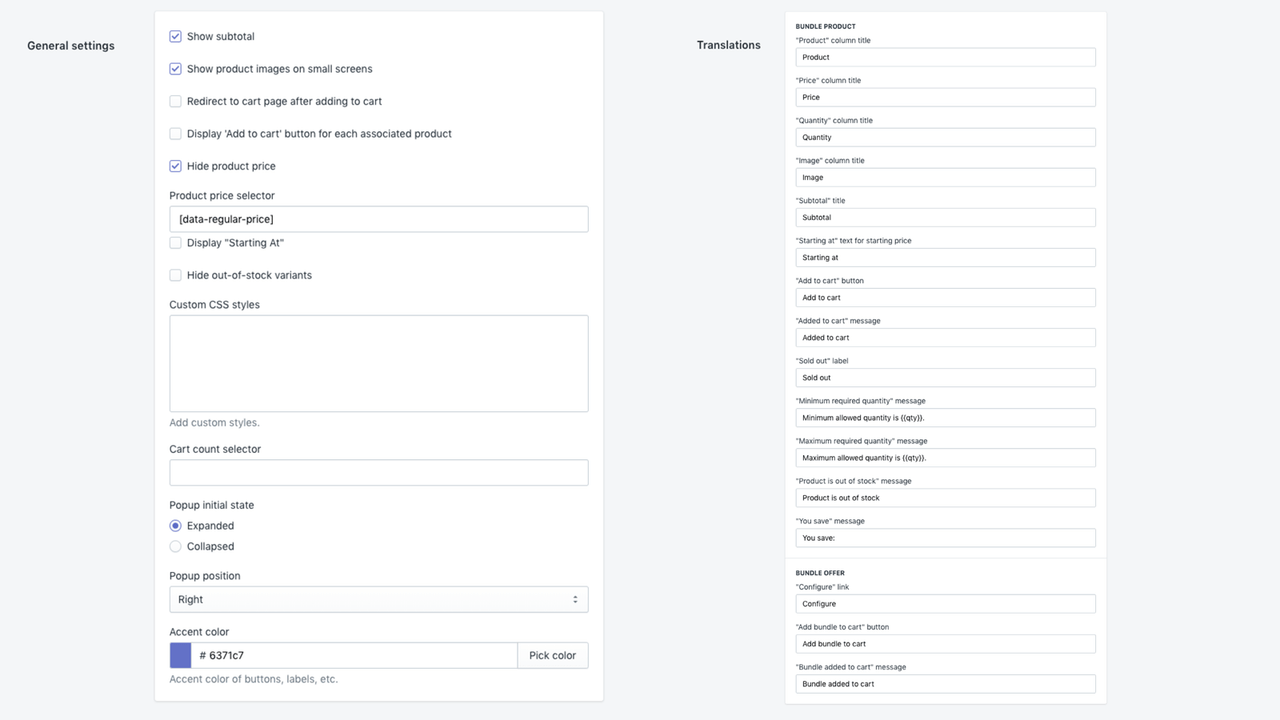Open the Popup position dropdown
Image resolution: width=1280 pixels, height=720 pixels.
[378, 599]
